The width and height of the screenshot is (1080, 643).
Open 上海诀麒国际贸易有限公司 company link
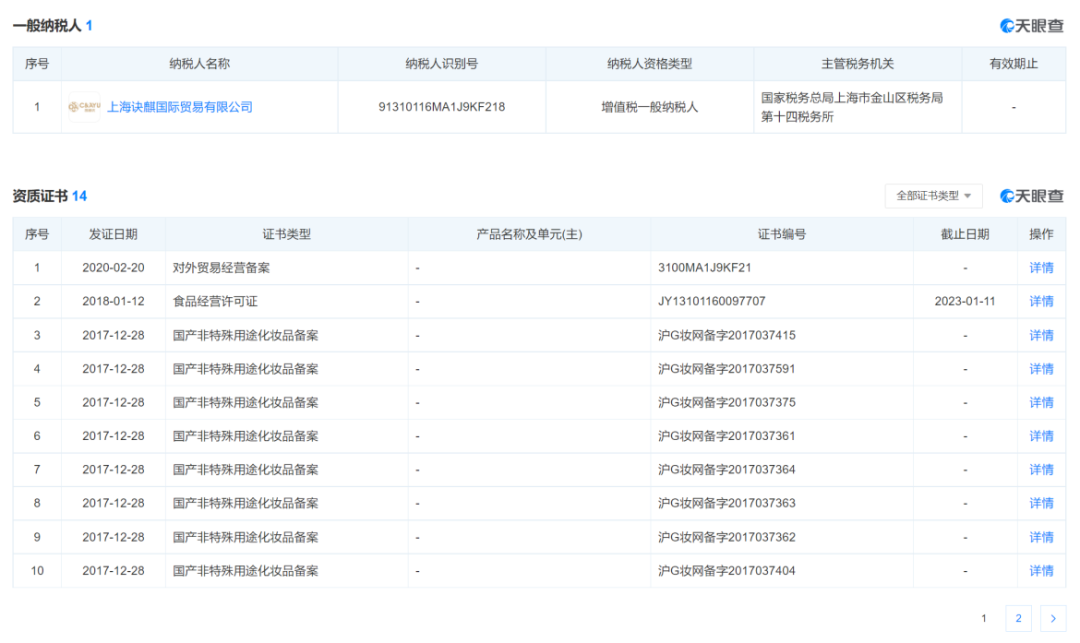(x=180, y=107)
